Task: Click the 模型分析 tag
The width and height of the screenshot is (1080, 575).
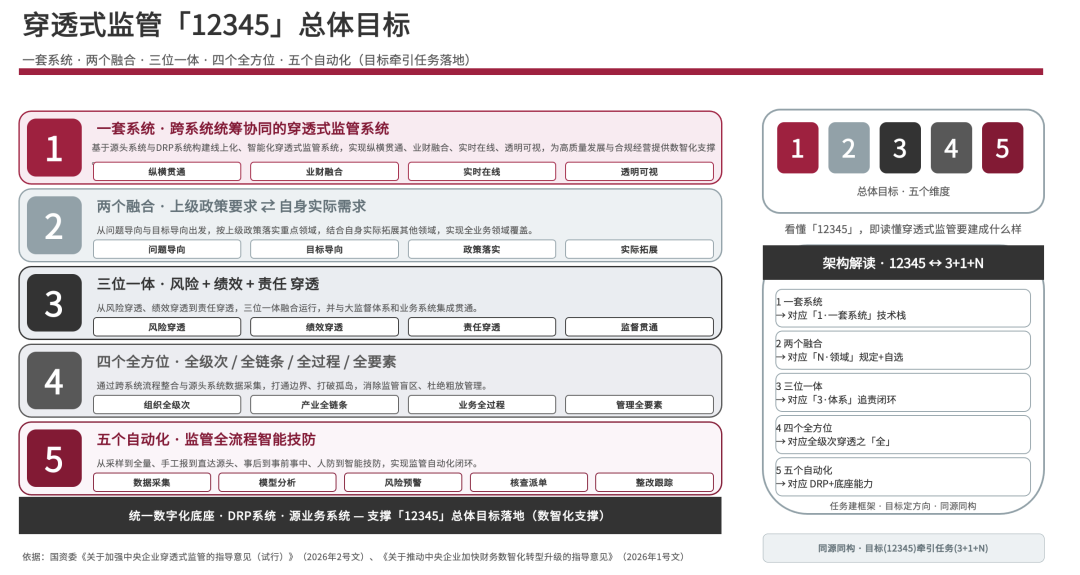Action: coord(278,483)
